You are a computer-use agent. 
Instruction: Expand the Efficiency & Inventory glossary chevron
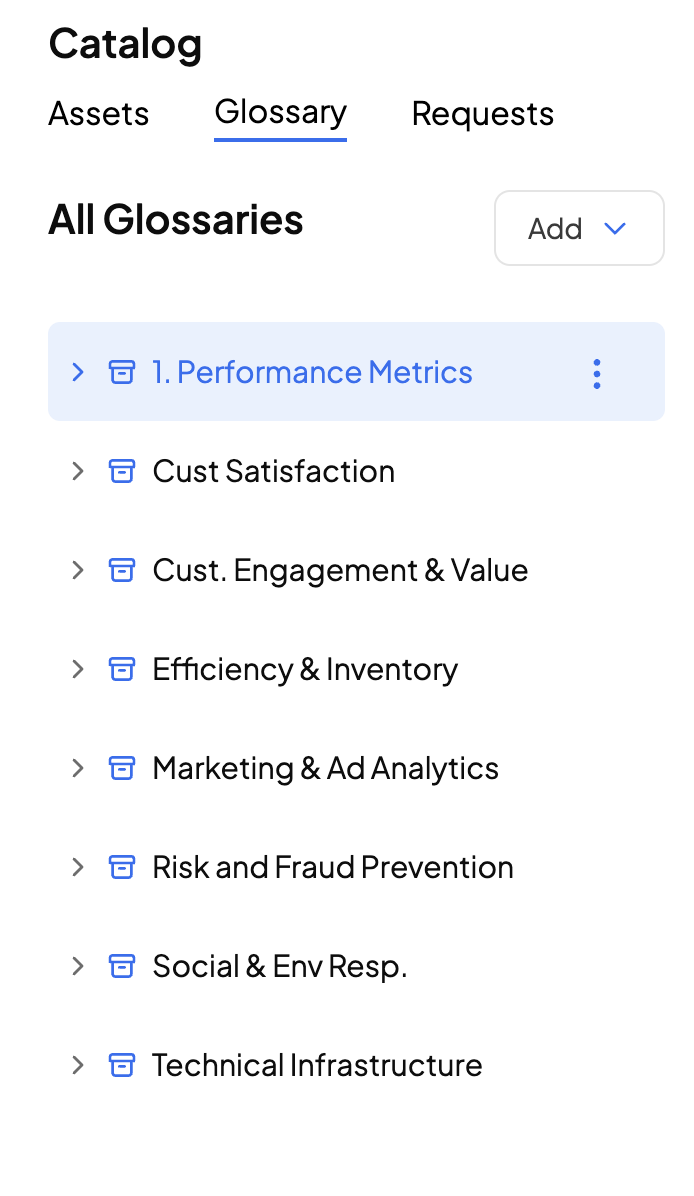pyautogui.click(x=78, y=670)
